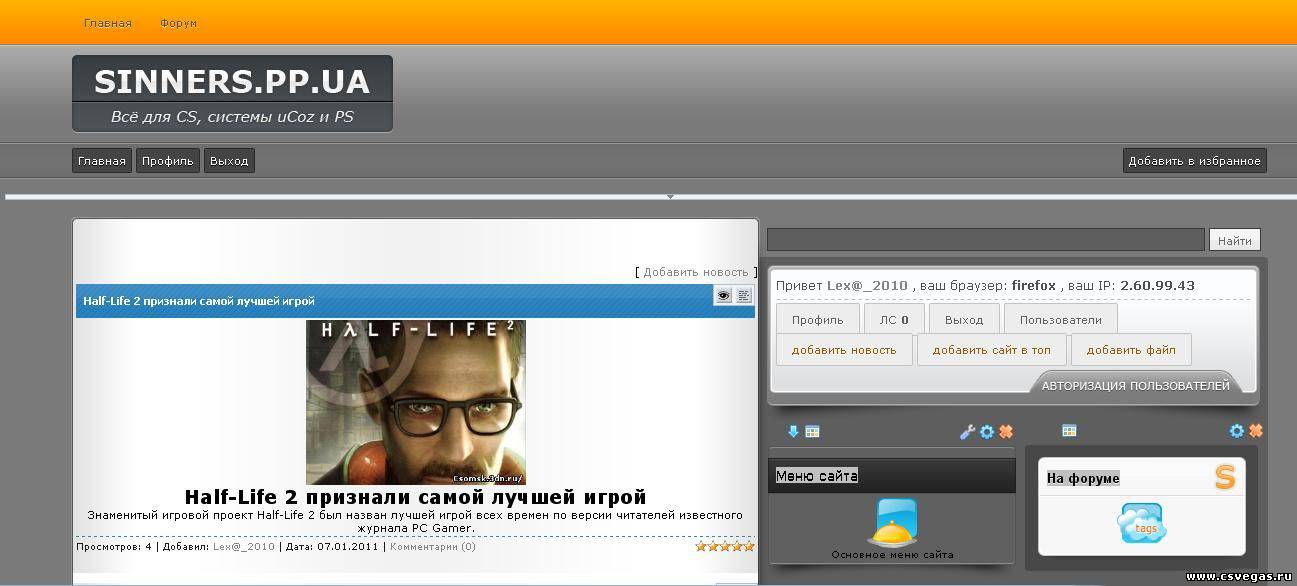Open gear settings above На форуме block
The width and height of the screenshot is (1297, 586).
(1237, 430)
